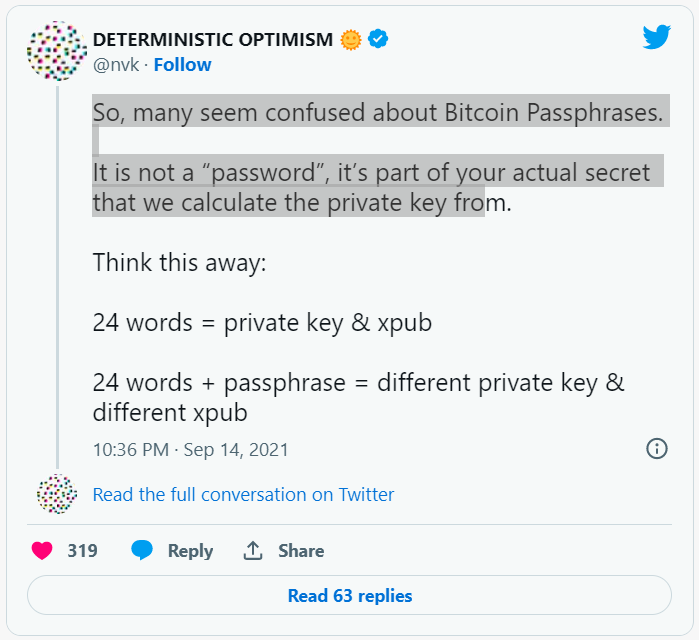Open the tweet info circle icon
Viewport: 699px width, 640px height.
[x=657, y=448]
